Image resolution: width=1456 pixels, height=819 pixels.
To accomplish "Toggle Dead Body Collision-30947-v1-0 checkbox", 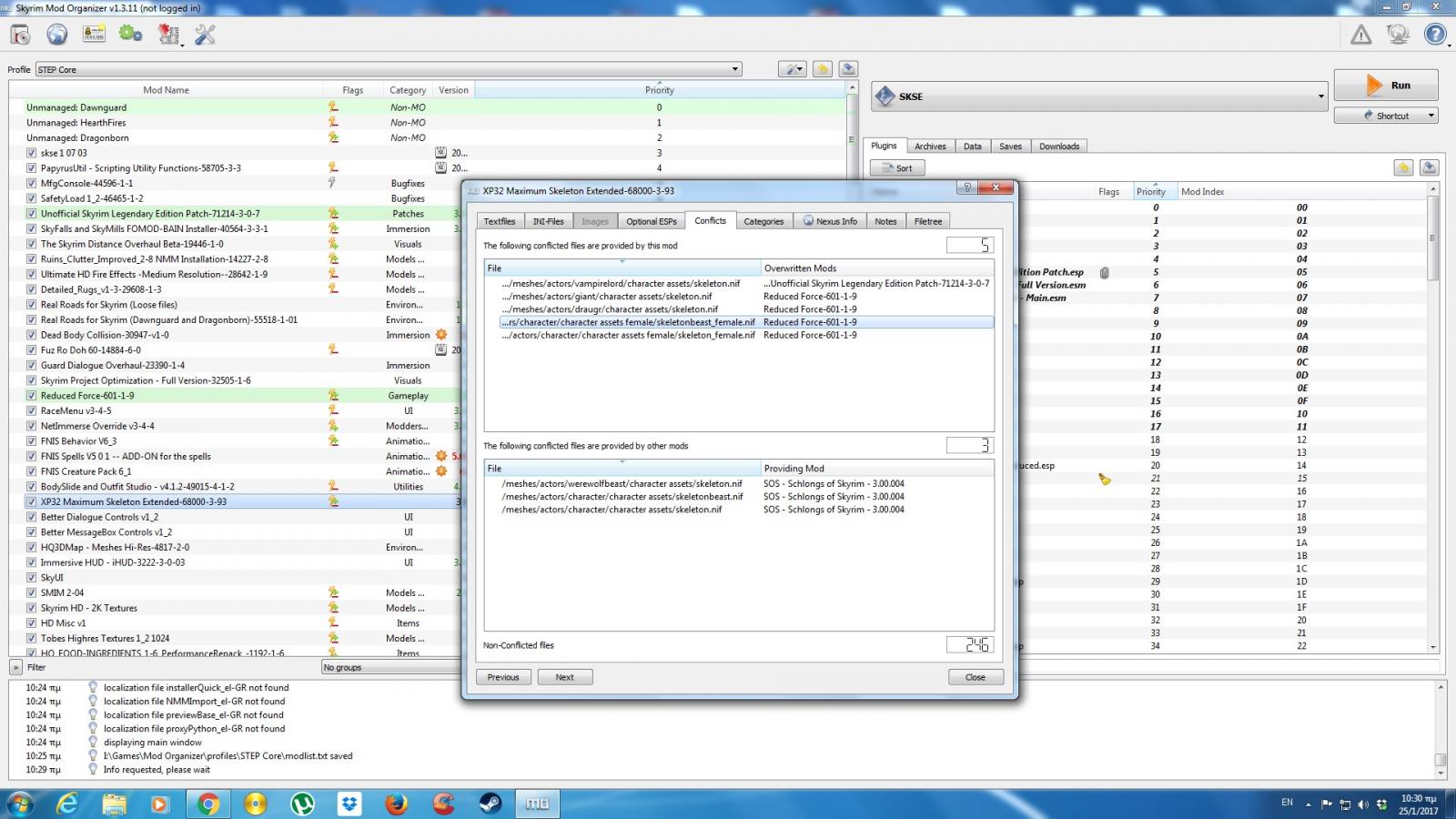I will point(32,335).
